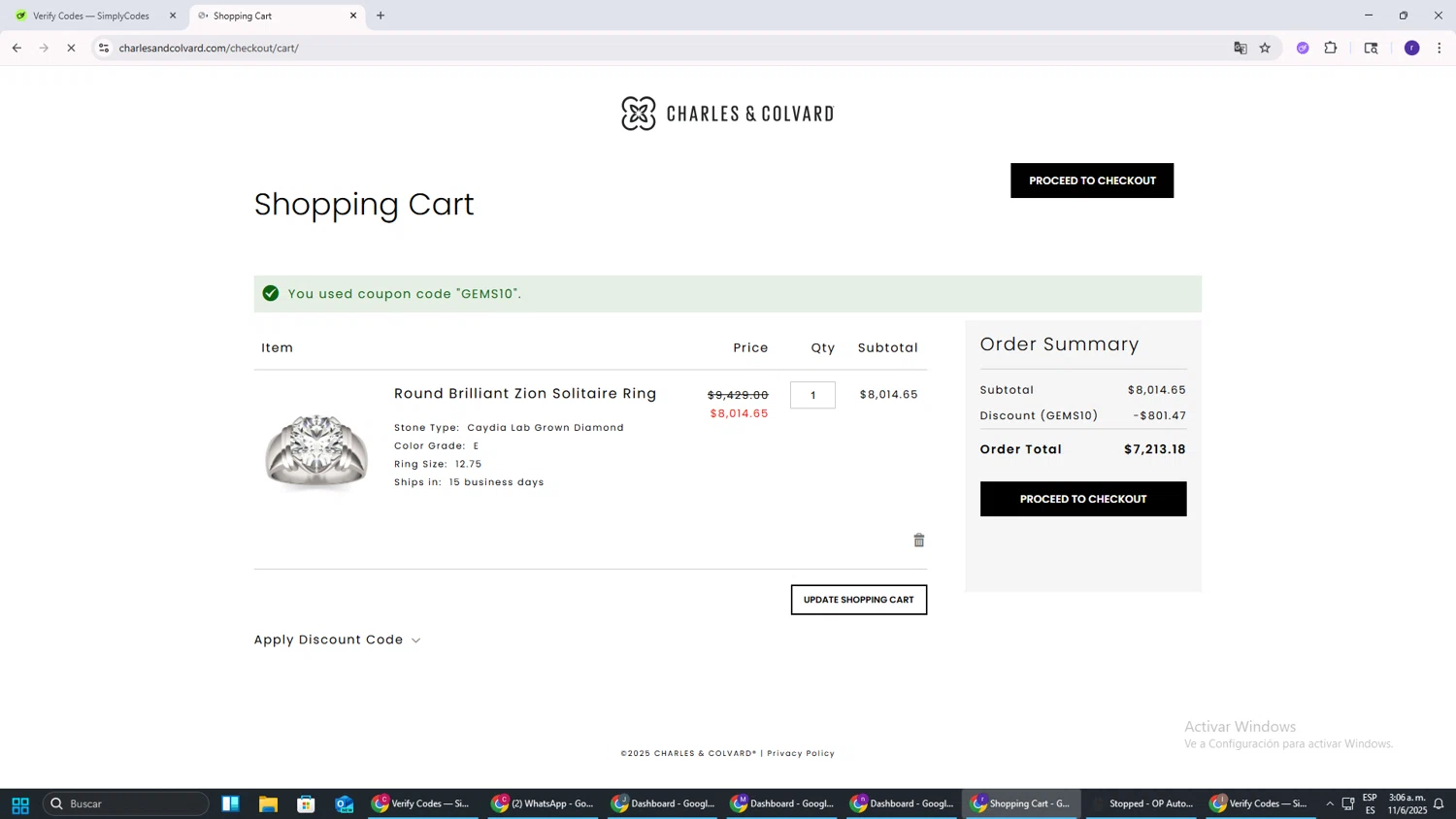The width and height of the screenshot is (1456, 819).
Task: Click the red $8,014.65 sale price
Action: 739,413
